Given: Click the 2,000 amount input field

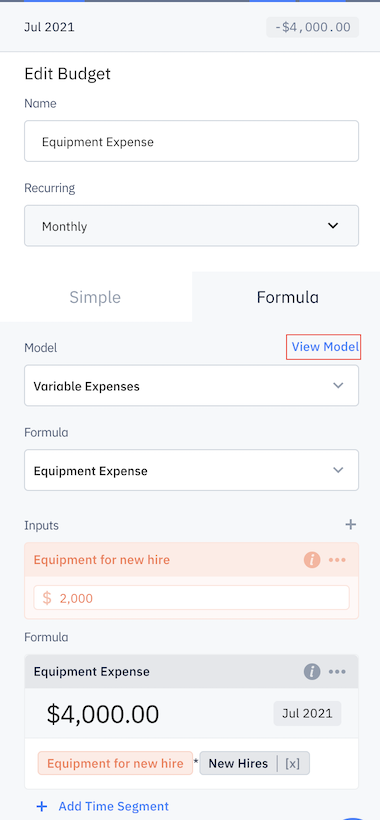Looking at the screenshot, I should pyautogui.click(x=191, y=598).
